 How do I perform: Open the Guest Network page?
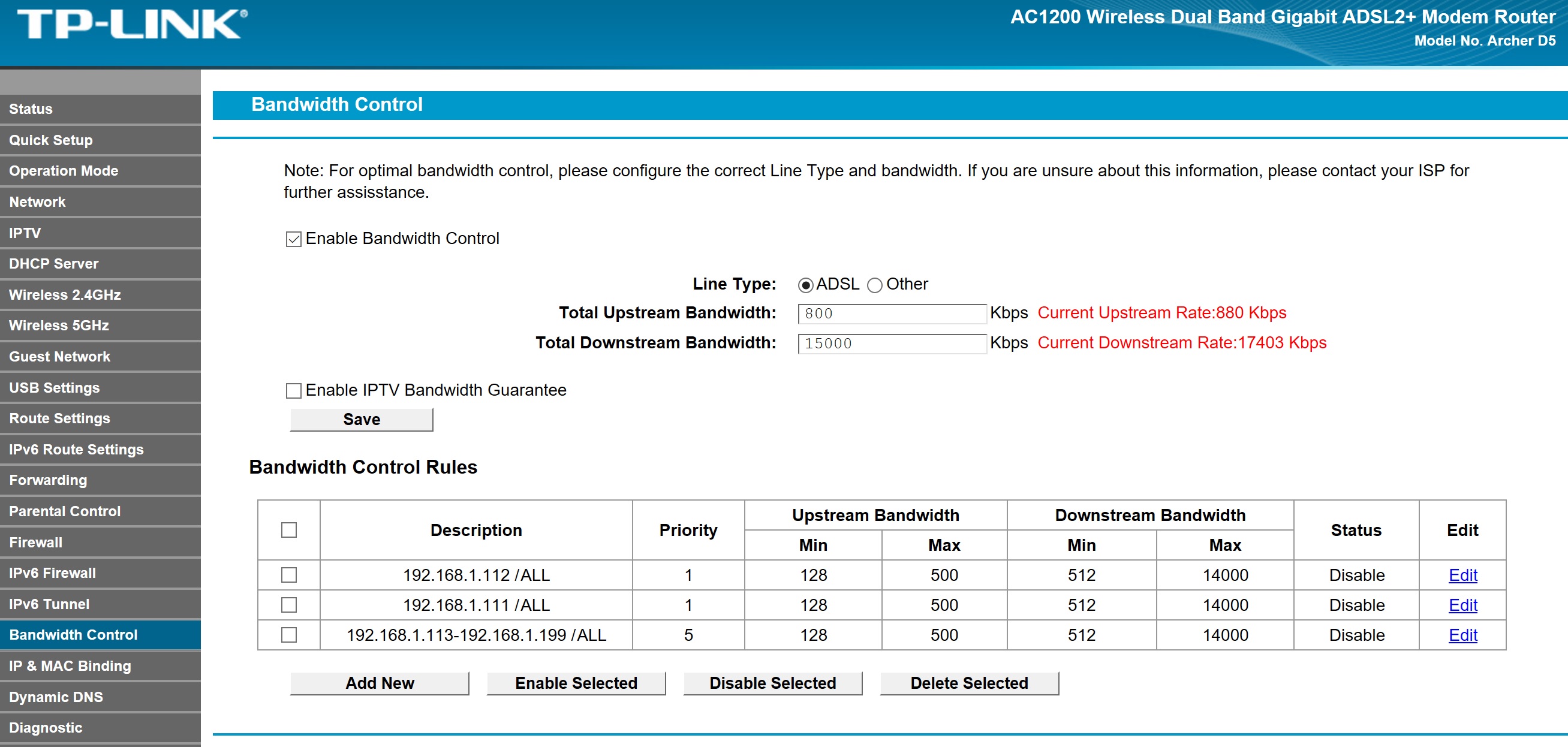[59, 356]
